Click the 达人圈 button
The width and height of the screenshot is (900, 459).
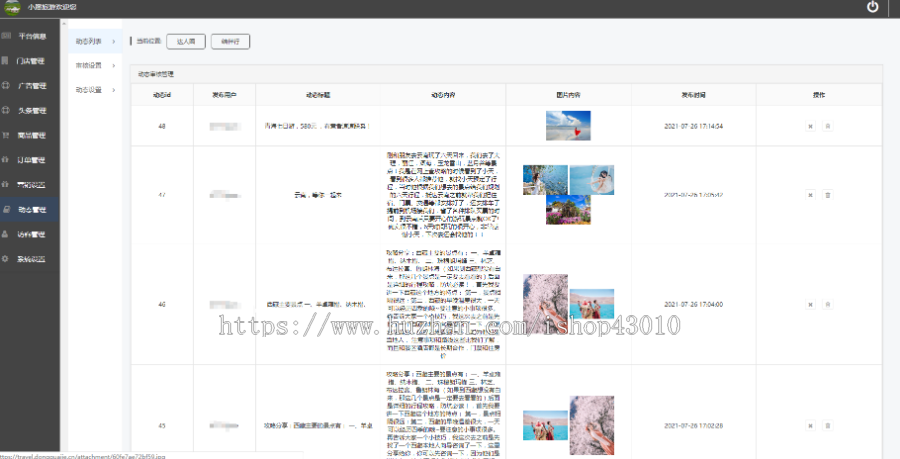(186, 41)
